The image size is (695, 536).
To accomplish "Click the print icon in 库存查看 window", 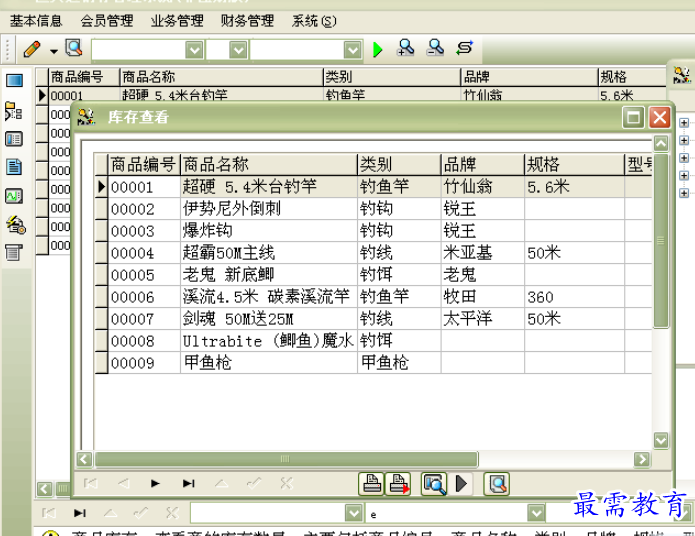I will [x=372, y=484].
